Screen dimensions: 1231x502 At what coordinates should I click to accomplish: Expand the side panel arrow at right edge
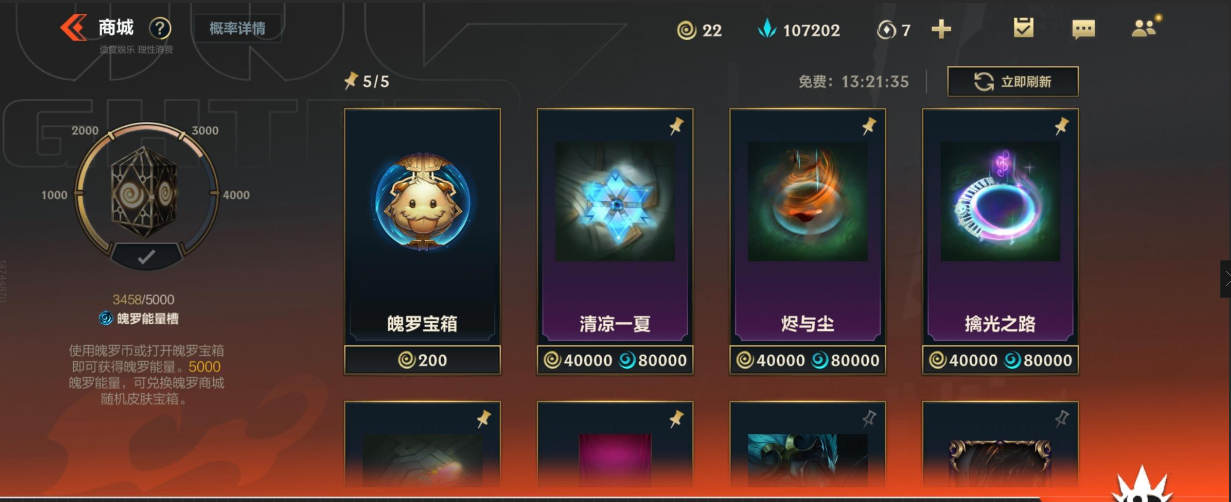pos(1225,279)
